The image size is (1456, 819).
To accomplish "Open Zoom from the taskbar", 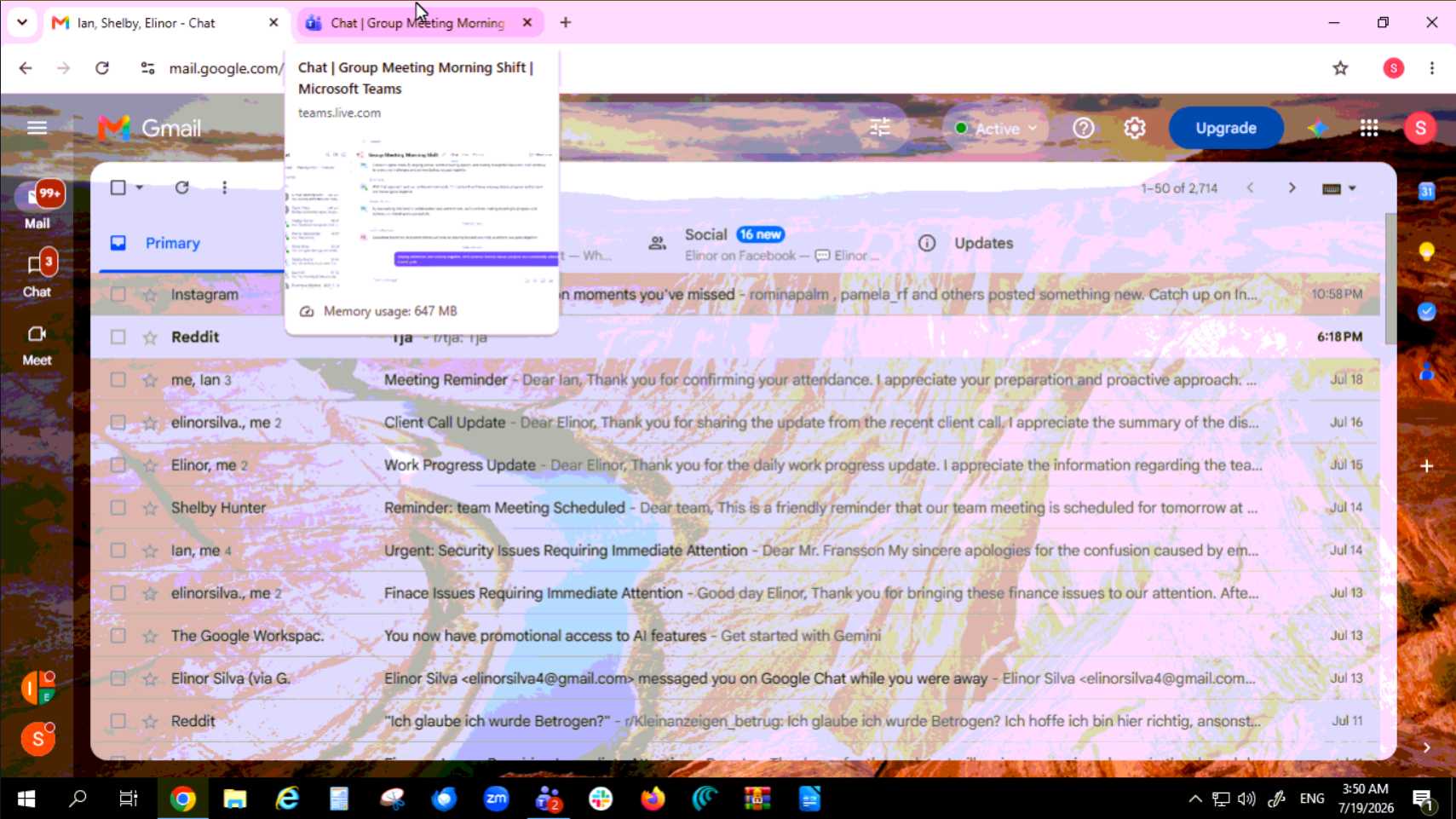I will (496, 799).
